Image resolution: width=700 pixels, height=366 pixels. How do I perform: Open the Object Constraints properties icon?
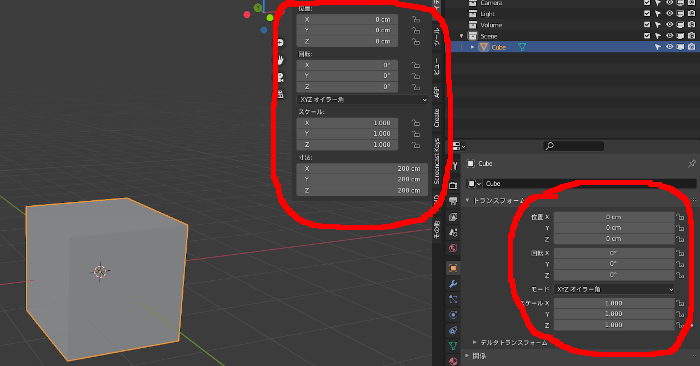click(453, 331)
